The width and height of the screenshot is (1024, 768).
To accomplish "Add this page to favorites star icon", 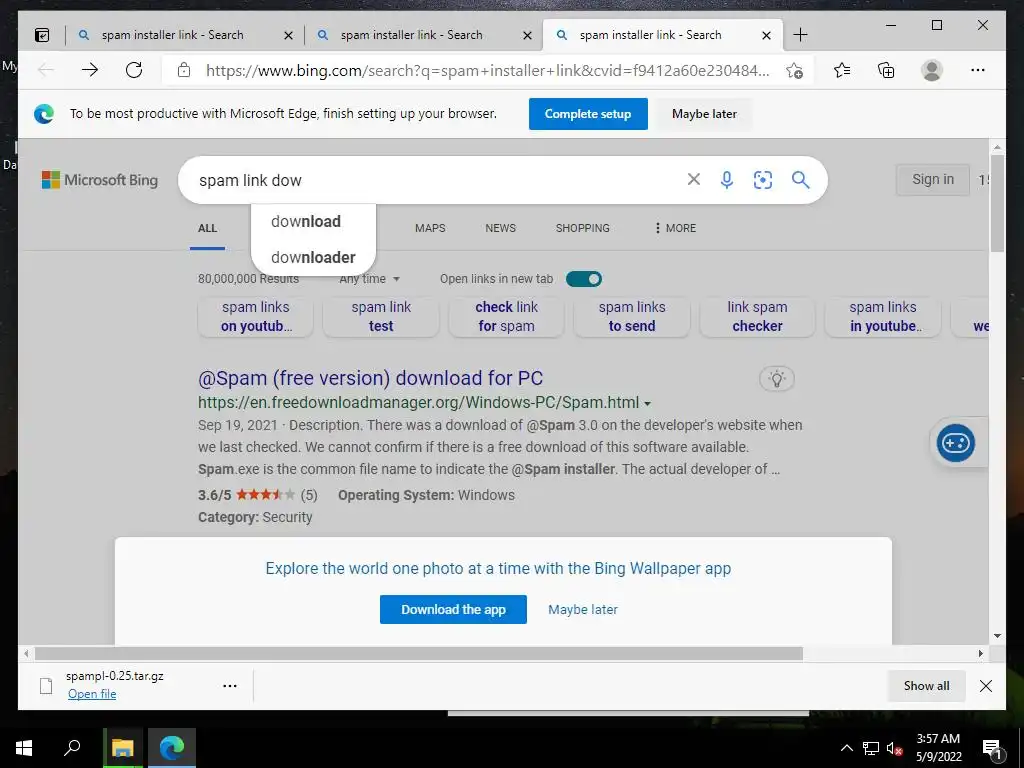I will pyautogui.click(x=794, y=70).
